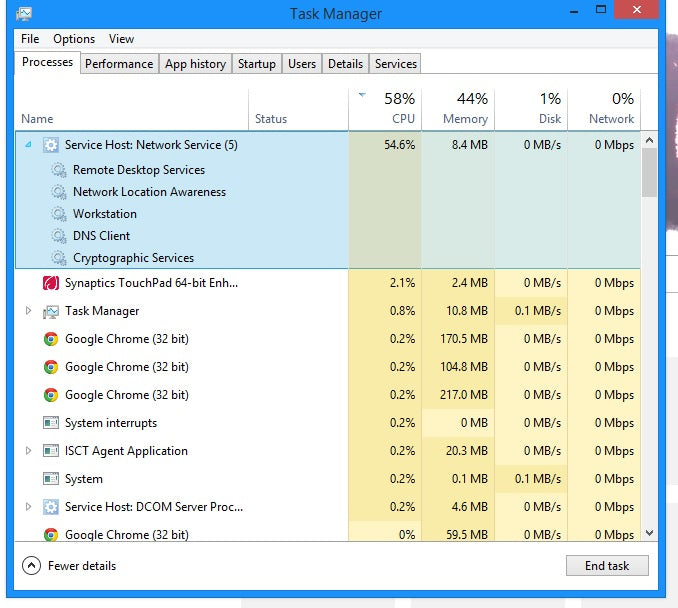
Task: Switch to the Performance tab
Action: click(x=119, y=64)
